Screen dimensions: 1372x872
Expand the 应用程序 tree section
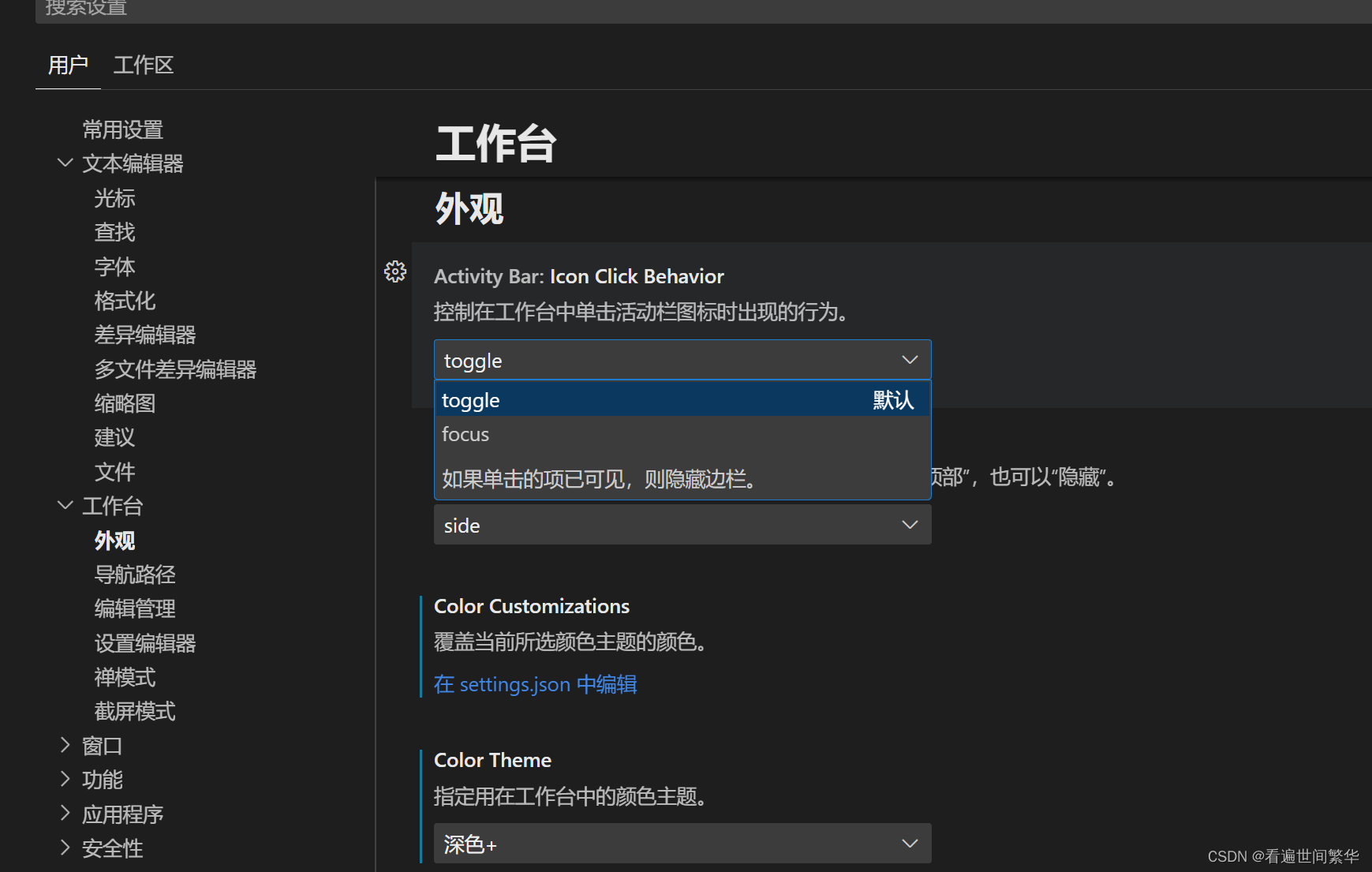pos(65,813)
